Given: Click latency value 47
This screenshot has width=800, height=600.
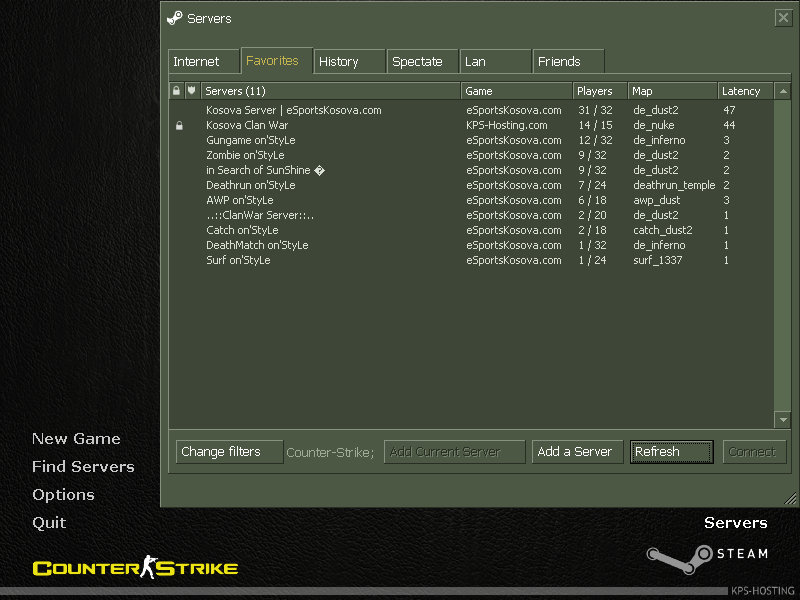Looking at the screenshot, I should pos(729,110).
